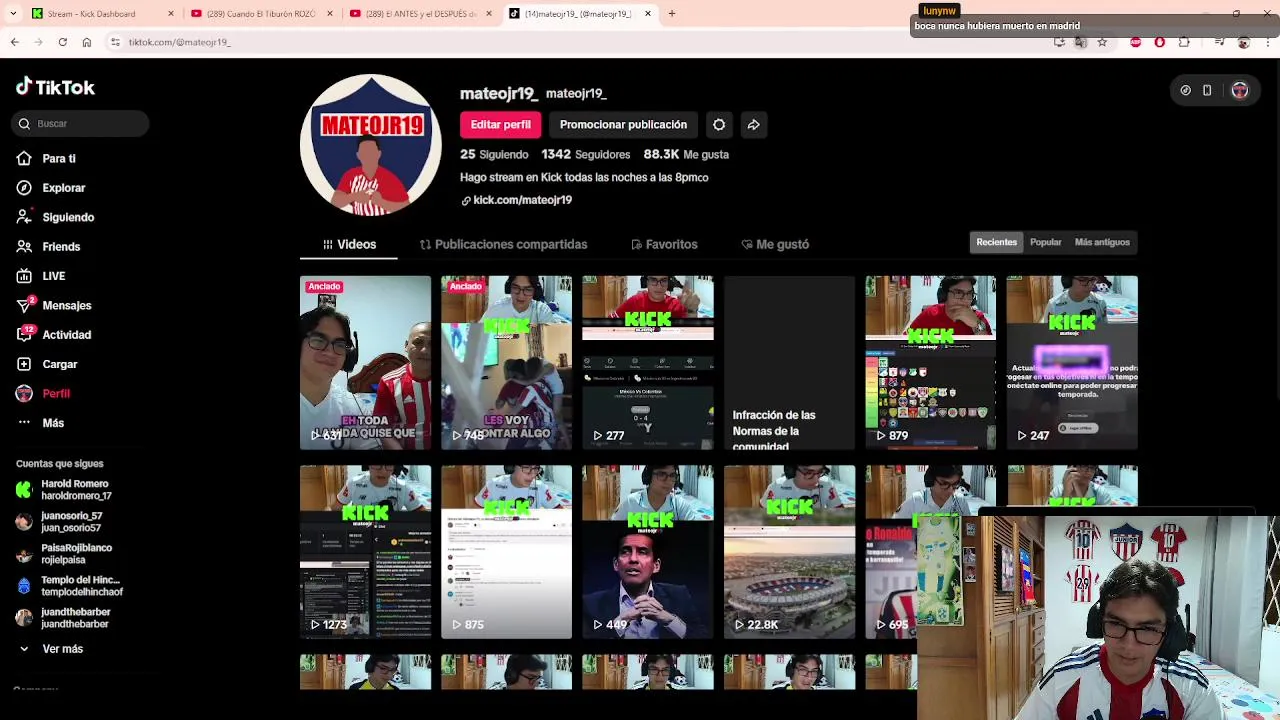The height and width of the screenshot is (720, 1280).
Task: Open a new browser tab
Action: tap(672, 14)
